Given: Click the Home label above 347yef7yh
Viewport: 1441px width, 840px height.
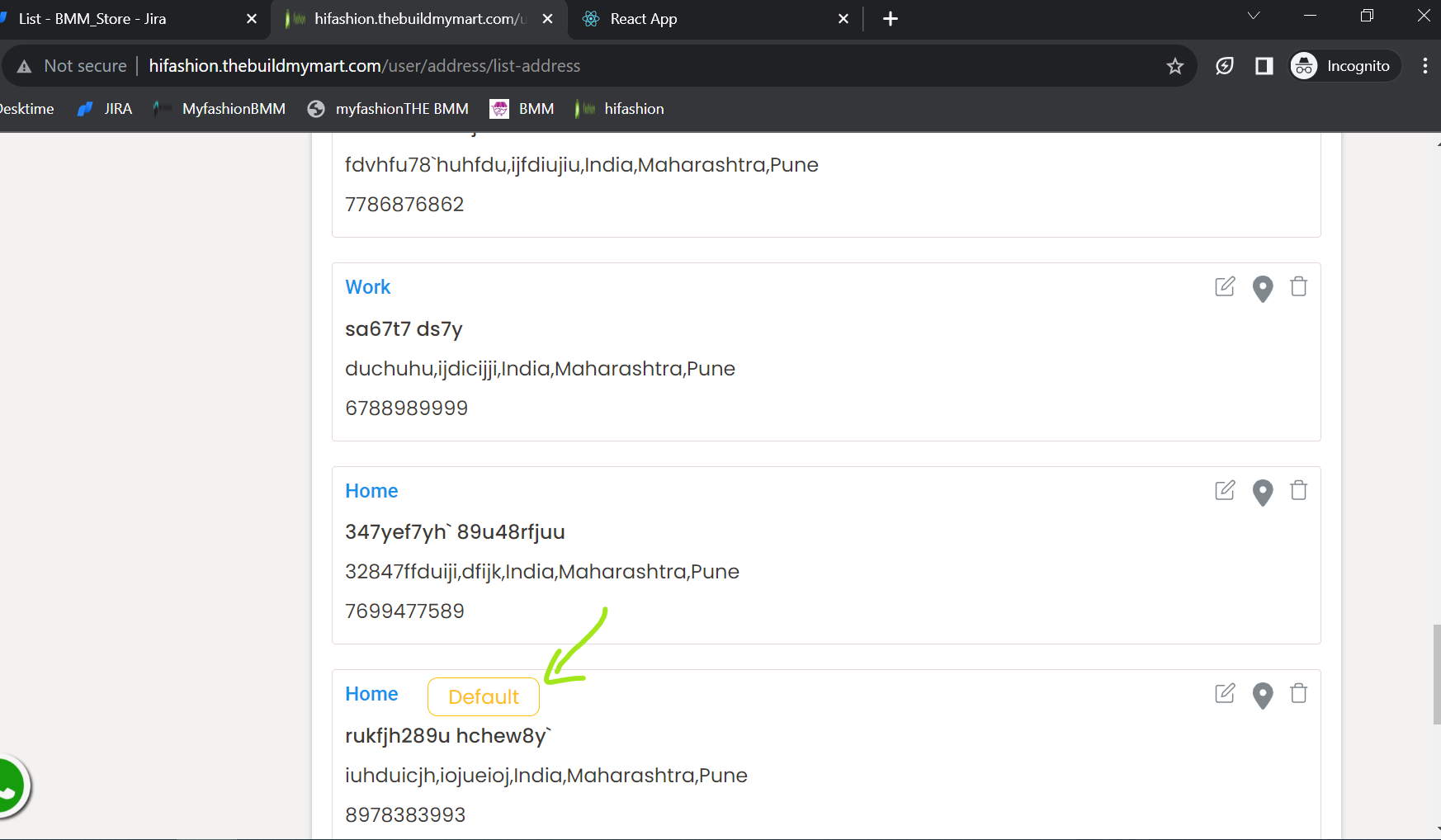Looking at the screenshot, I should (371, 491).
